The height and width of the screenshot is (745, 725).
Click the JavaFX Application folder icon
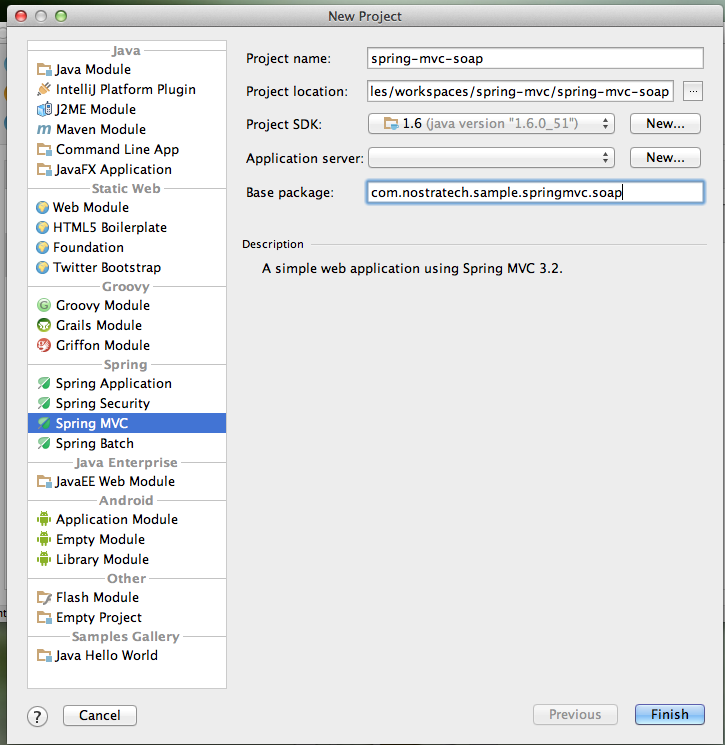[44, 169]
